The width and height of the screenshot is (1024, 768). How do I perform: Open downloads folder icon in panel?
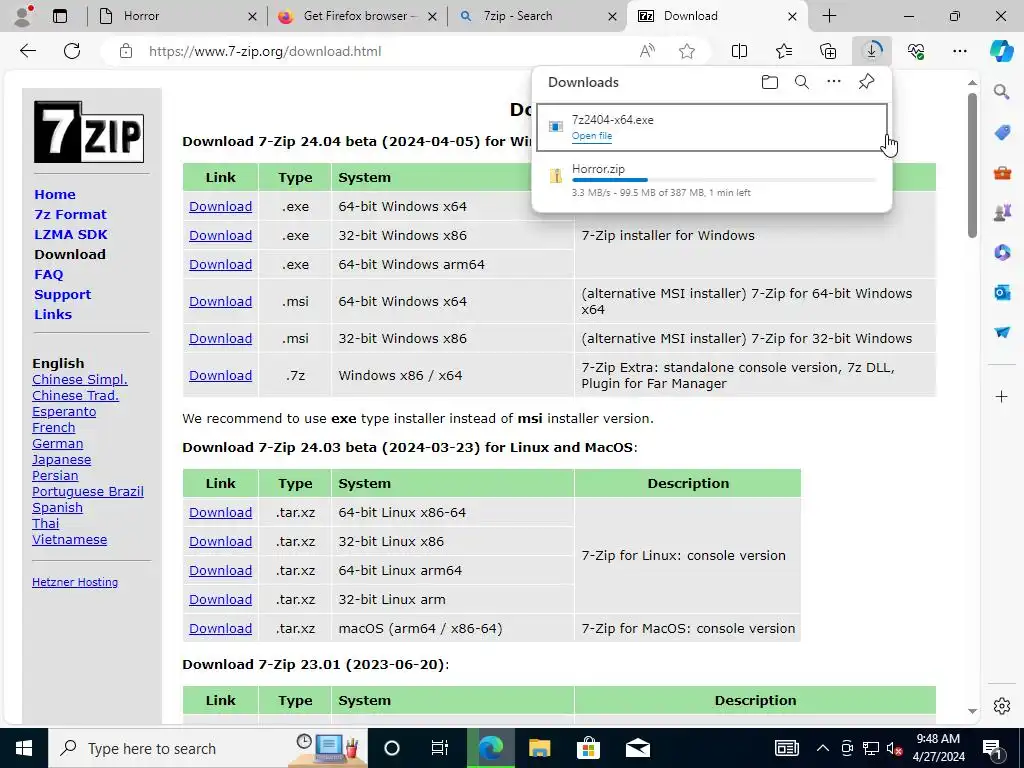[x=770, y=82]
